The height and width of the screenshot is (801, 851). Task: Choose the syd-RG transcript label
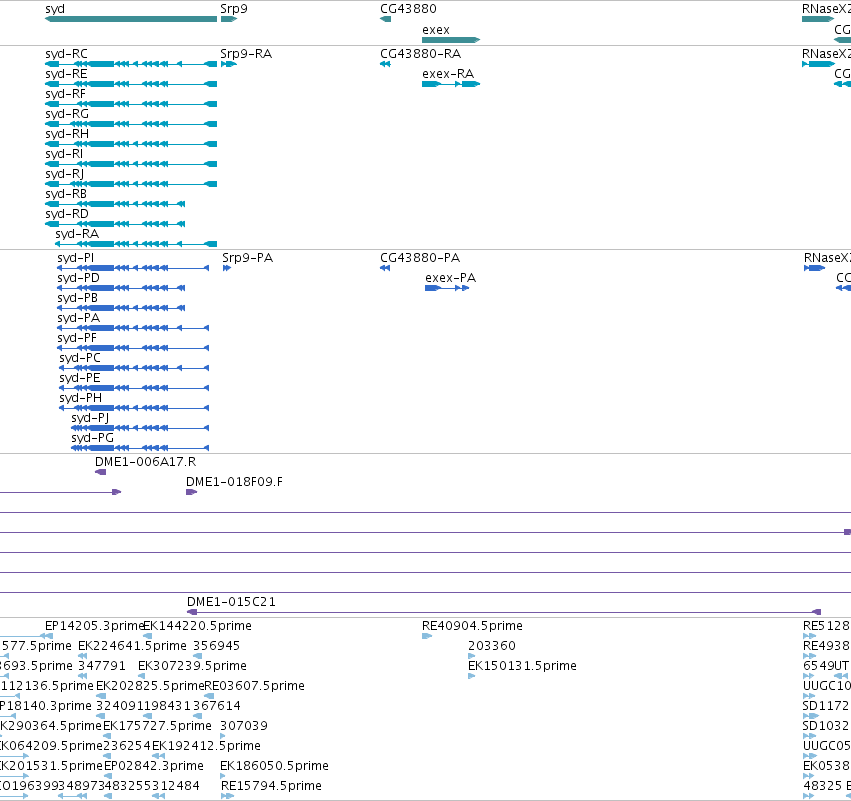[67, 114]
